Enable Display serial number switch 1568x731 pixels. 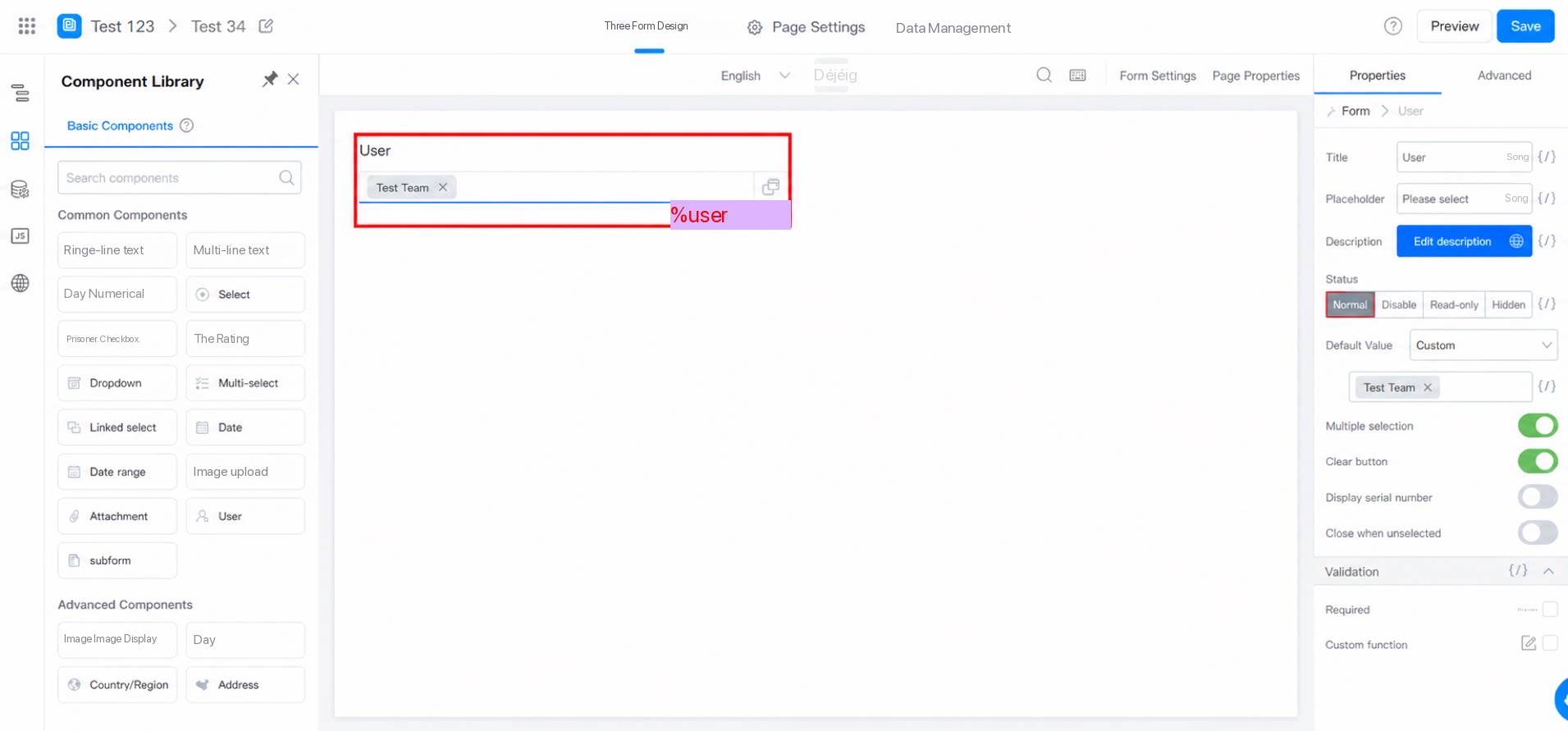coord(1537,497)
